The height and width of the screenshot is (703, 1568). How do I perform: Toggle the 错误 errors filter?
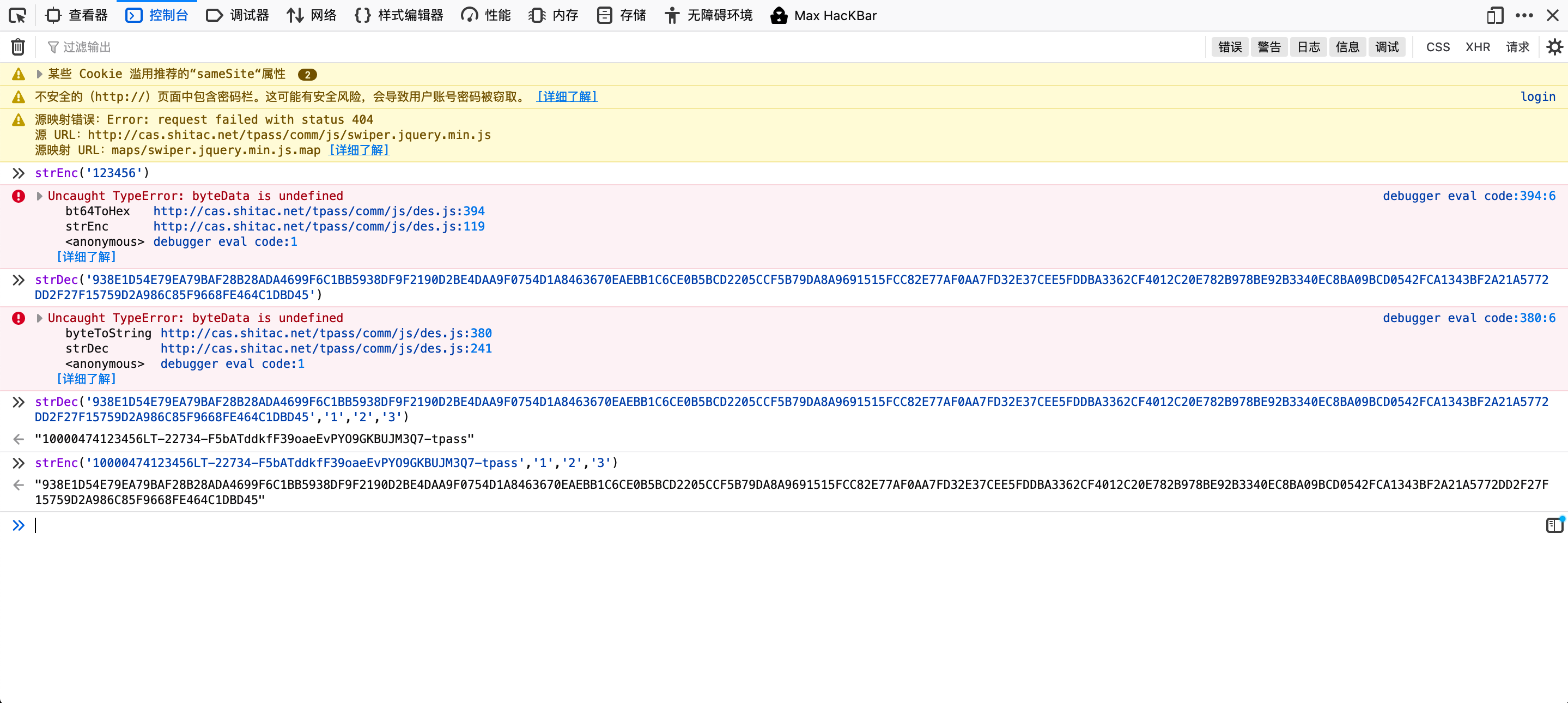tap(1230, 47)
